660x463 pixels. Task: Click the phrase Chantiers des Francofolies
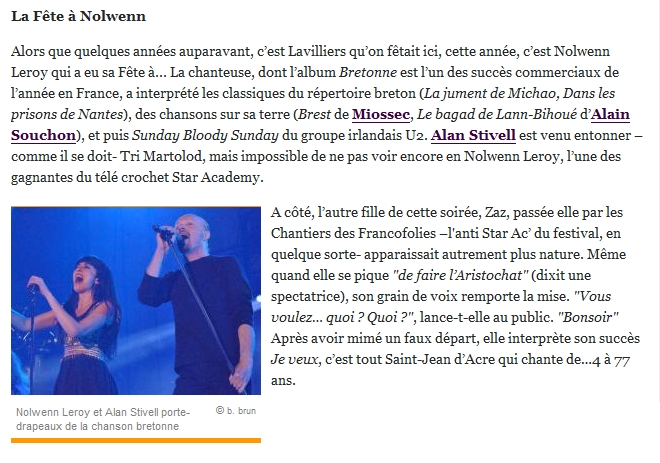[x=354, y=234]
